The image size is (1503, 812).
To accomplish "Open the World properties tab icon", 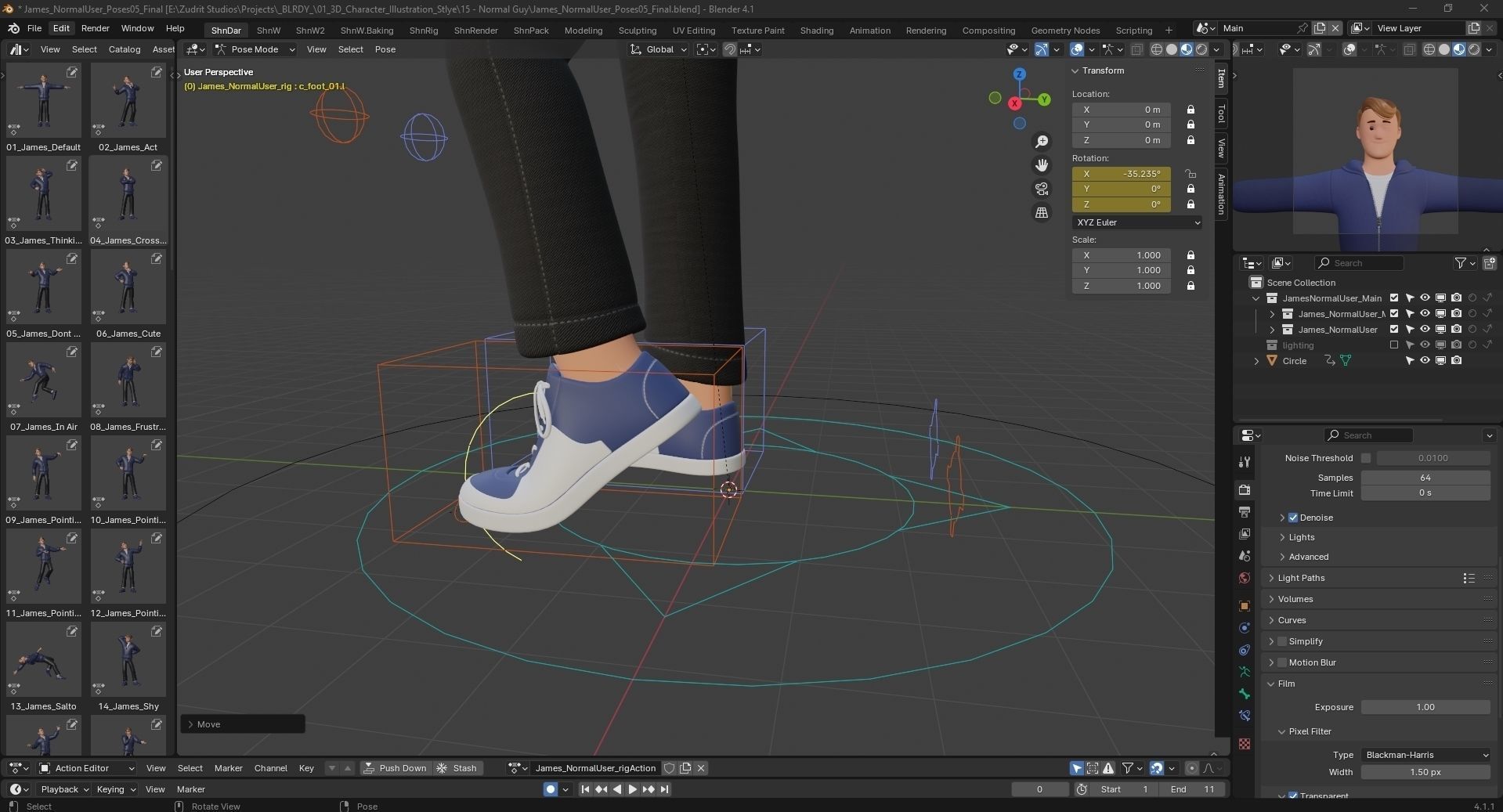I will point(1245,578).
